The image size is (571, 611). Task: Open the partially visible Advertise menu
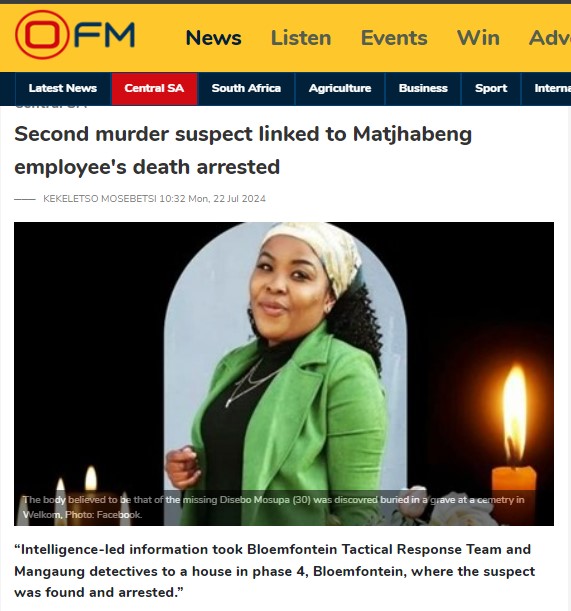(550, 38)
